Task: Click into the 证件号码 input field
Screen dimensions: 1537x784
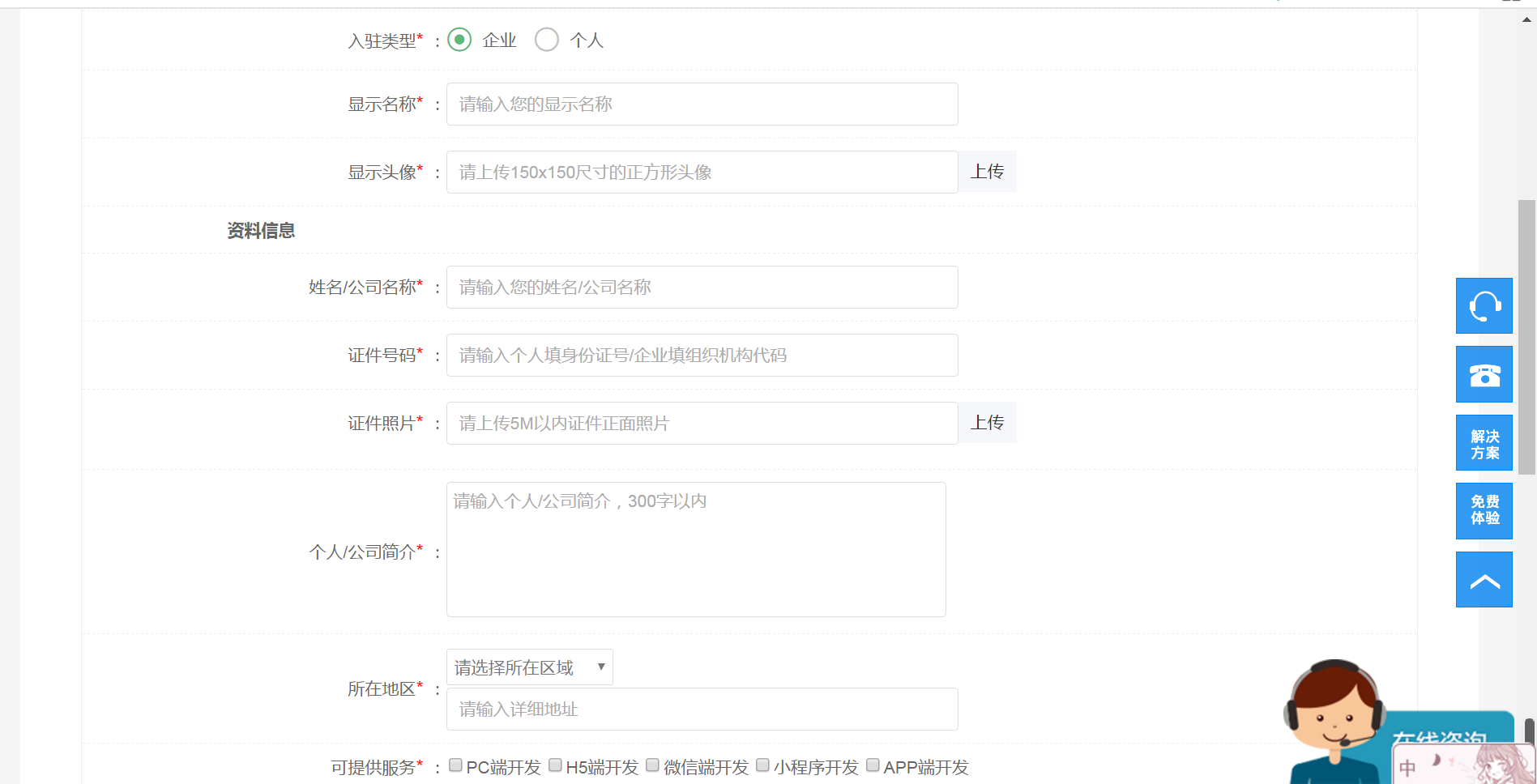Action: (x=702, y=356)
